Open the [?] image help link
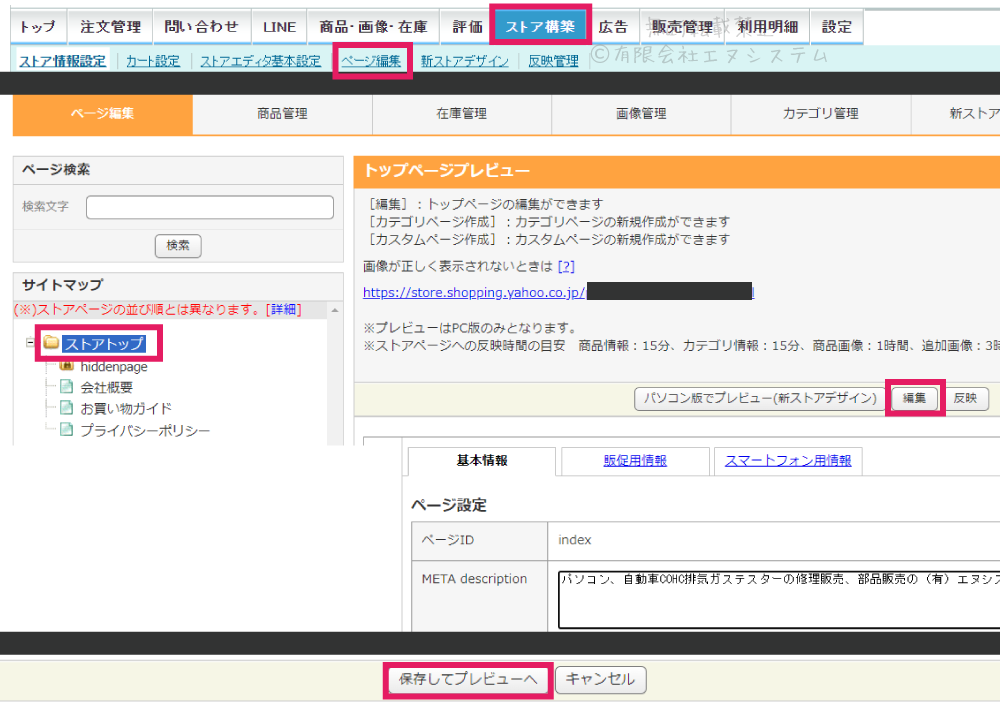 click(x=566, y=267)
